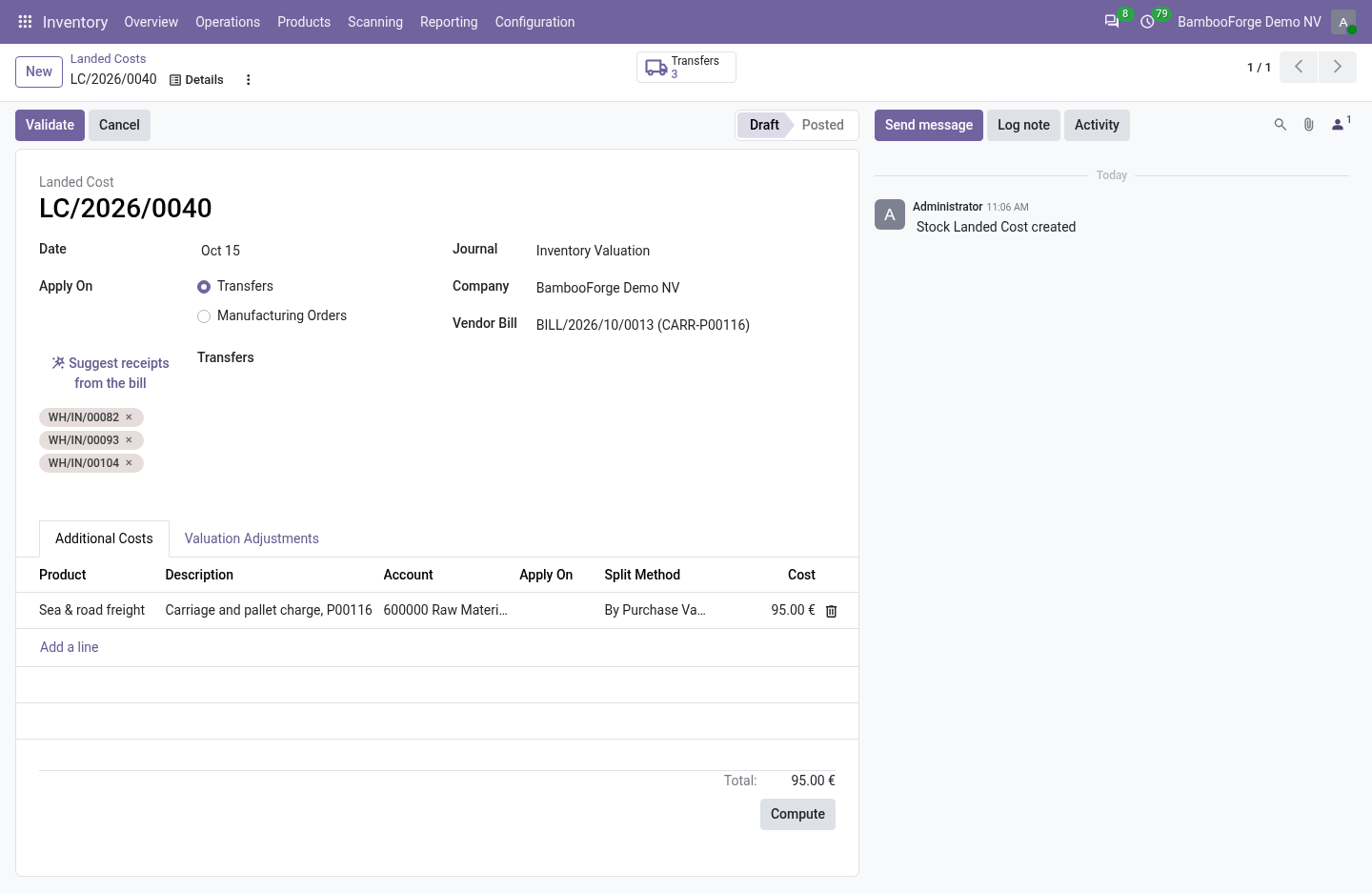Switch to the Additional Costs tab

[104, 538]
